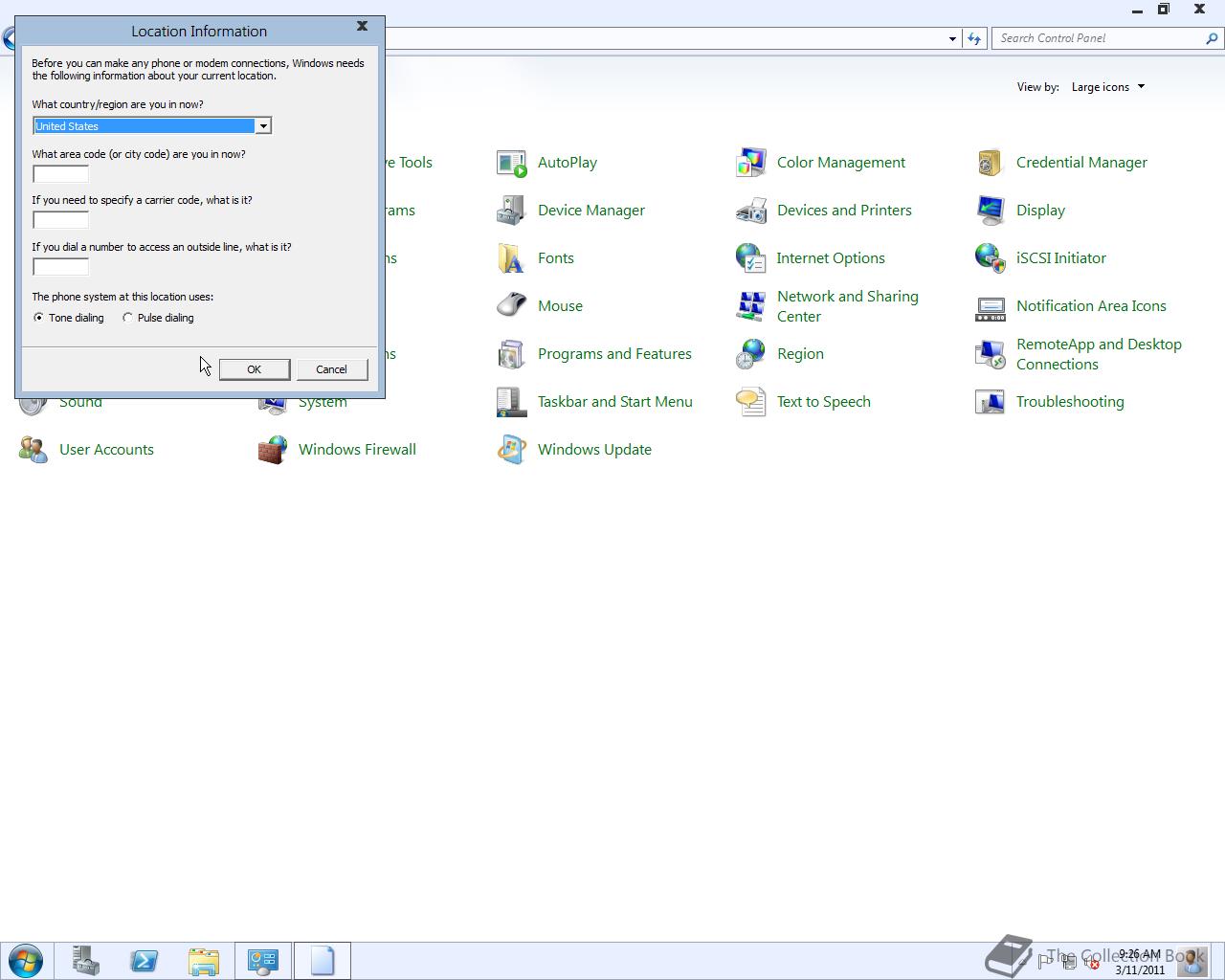Image resolution: width=1225 pixels, height=980 pixels.
Task: Open the System link text
Action: (323, 402)
